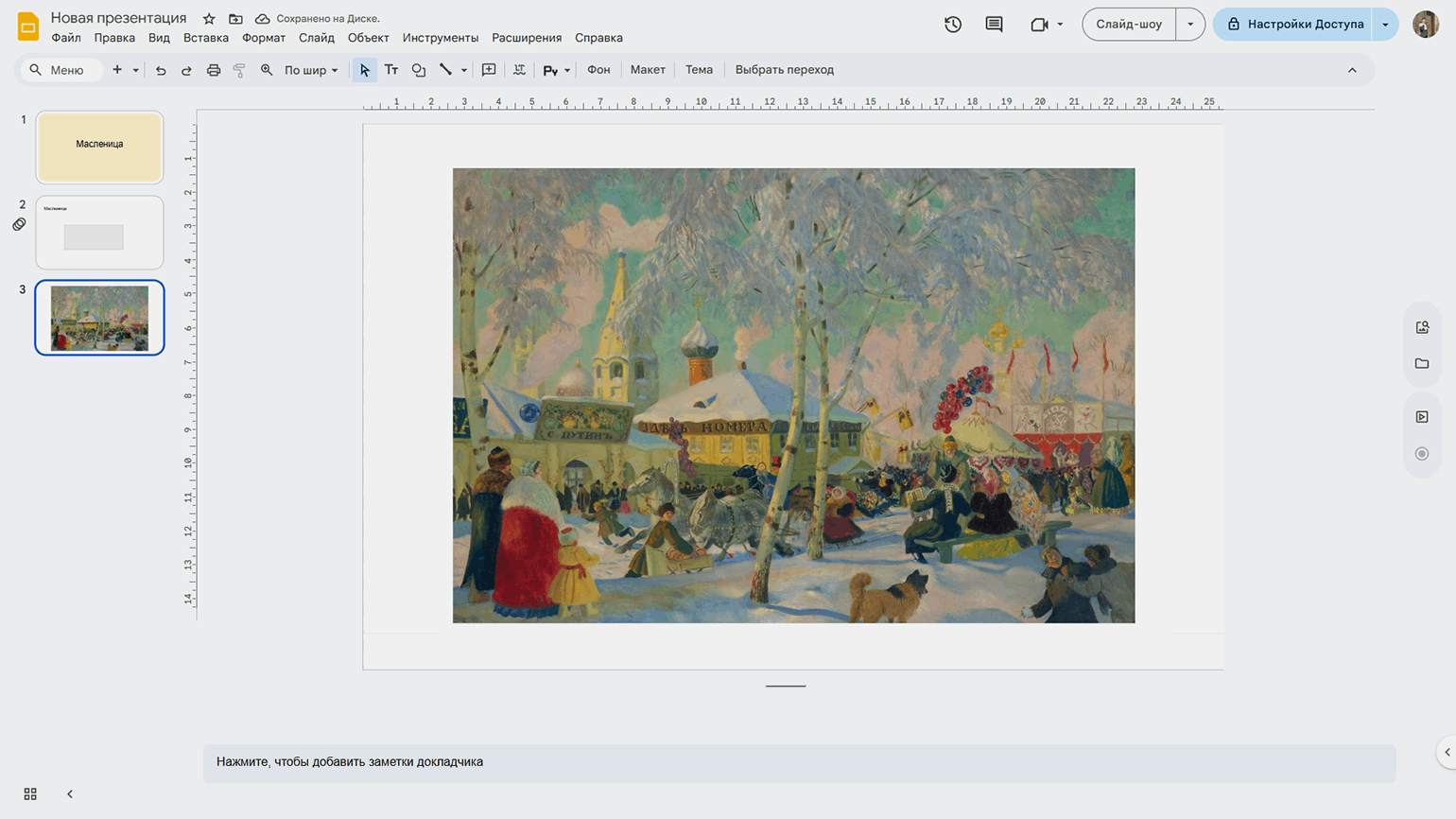
Task: Expand the Слайд-шоу options arrow
Action: pos(1190,25)
